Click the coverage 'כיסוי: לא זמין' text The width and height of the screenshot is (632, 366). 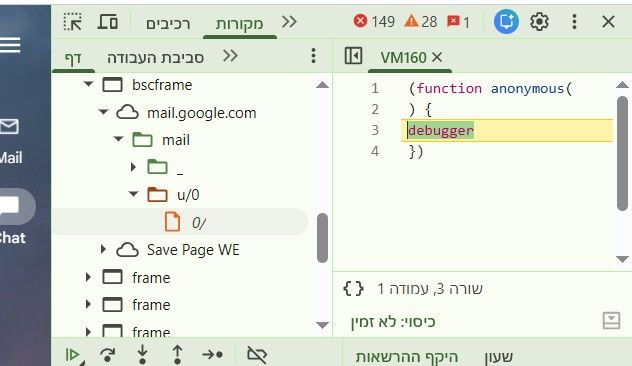pyautogui.click(x=393, y=322)
